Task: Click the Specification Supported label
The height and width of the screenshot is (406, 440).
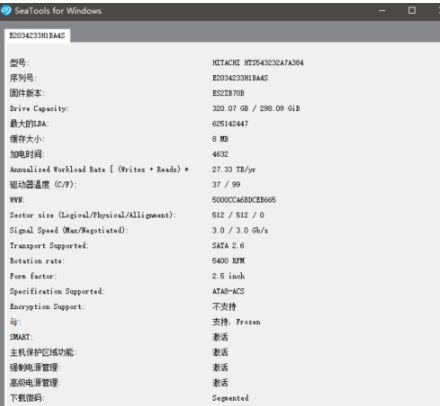Action: click(x=57, y=291)
